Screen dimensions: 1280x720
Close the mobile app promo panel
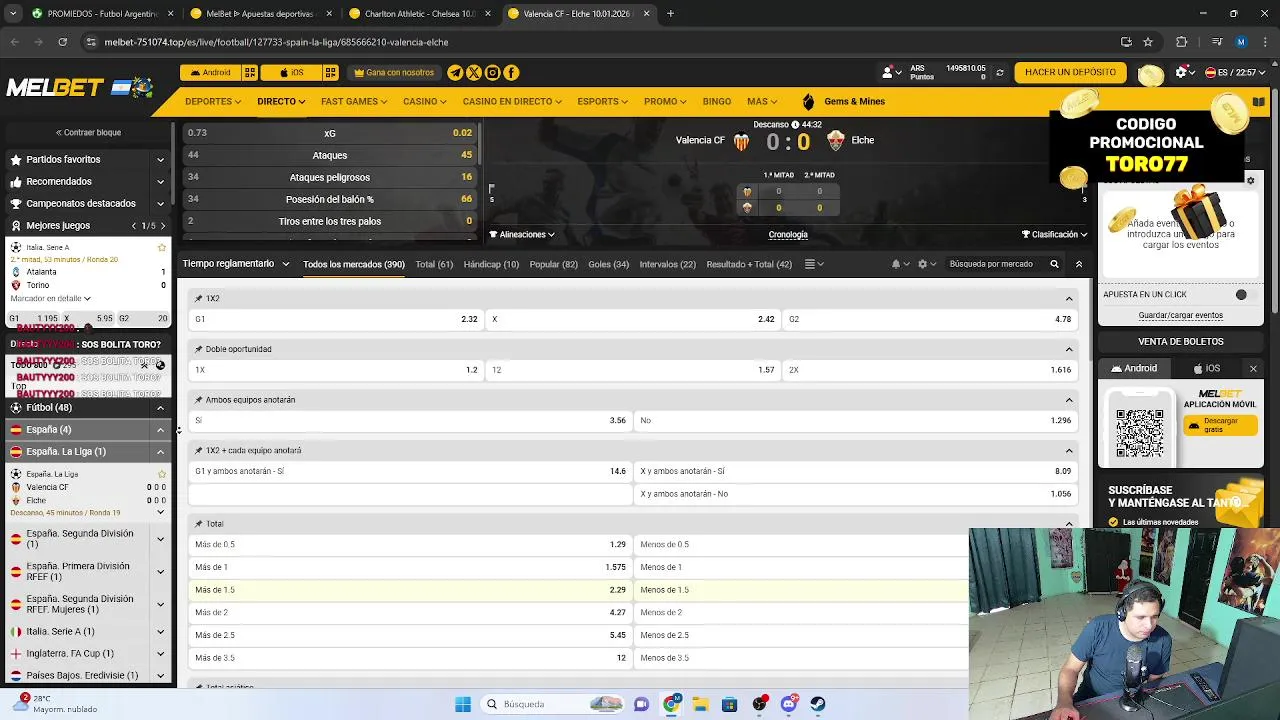(x=1253, y=368)
